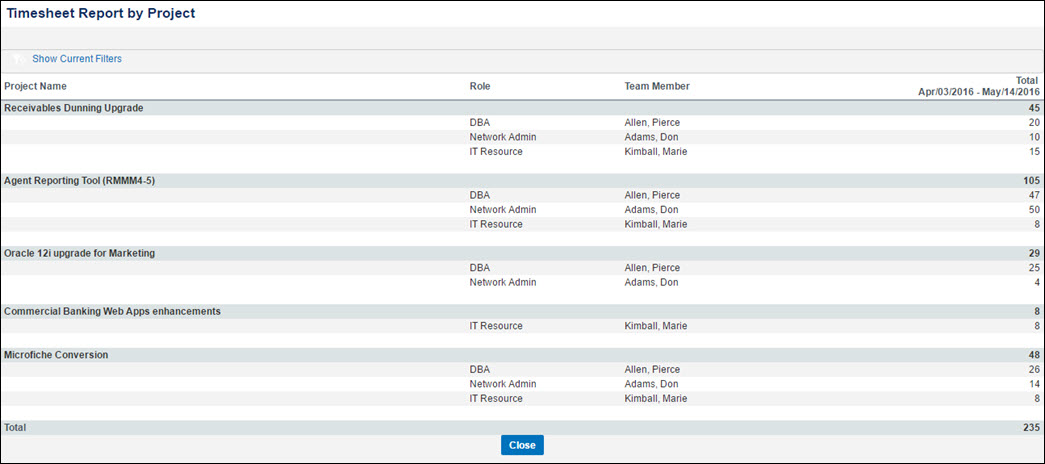Click IT Resource under Microfiche Conversion
The width and height of the screenshot is (1045, 464).
click(497, 399)
